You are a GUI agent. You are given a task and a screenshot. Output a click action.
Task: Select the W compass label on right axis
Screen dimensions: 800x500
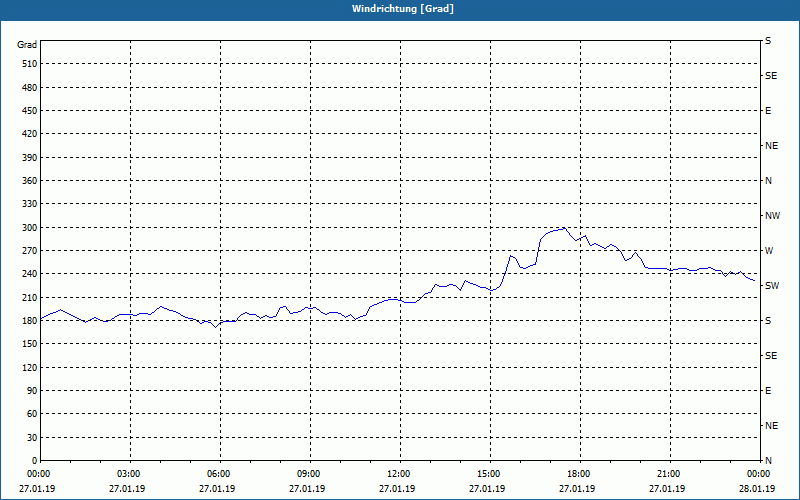pyautogui.click(x=769, y=251)
